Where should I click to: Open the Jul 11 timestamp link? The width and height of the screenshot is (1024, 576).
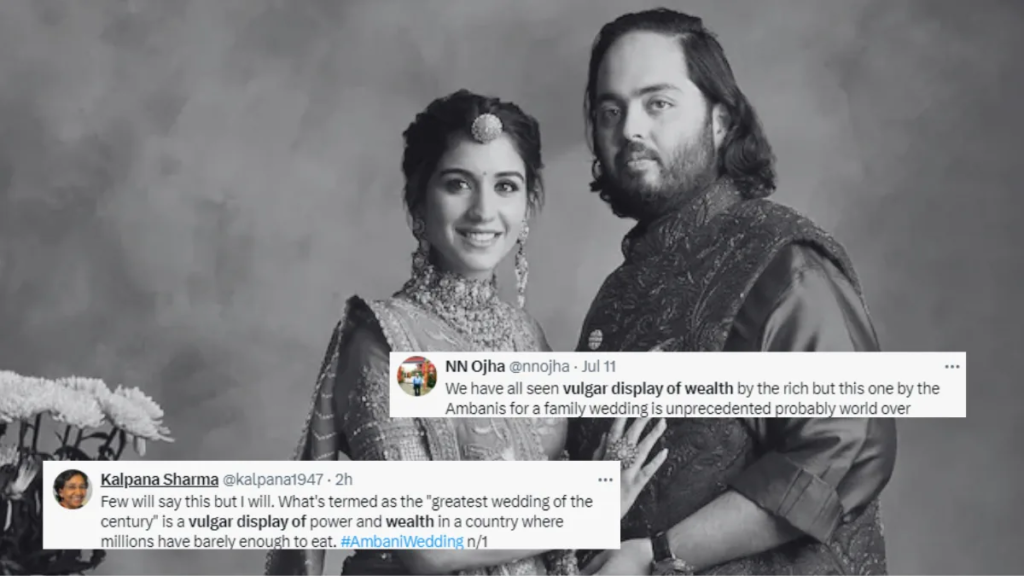[x=599, y=366]
